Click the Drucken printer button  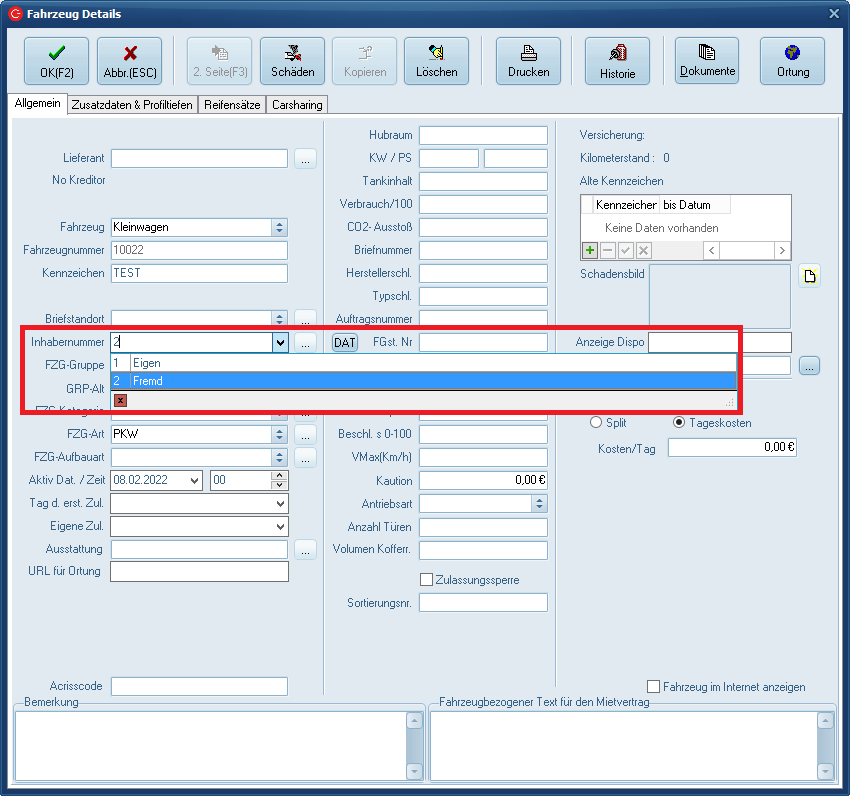(x=528, y=61)
